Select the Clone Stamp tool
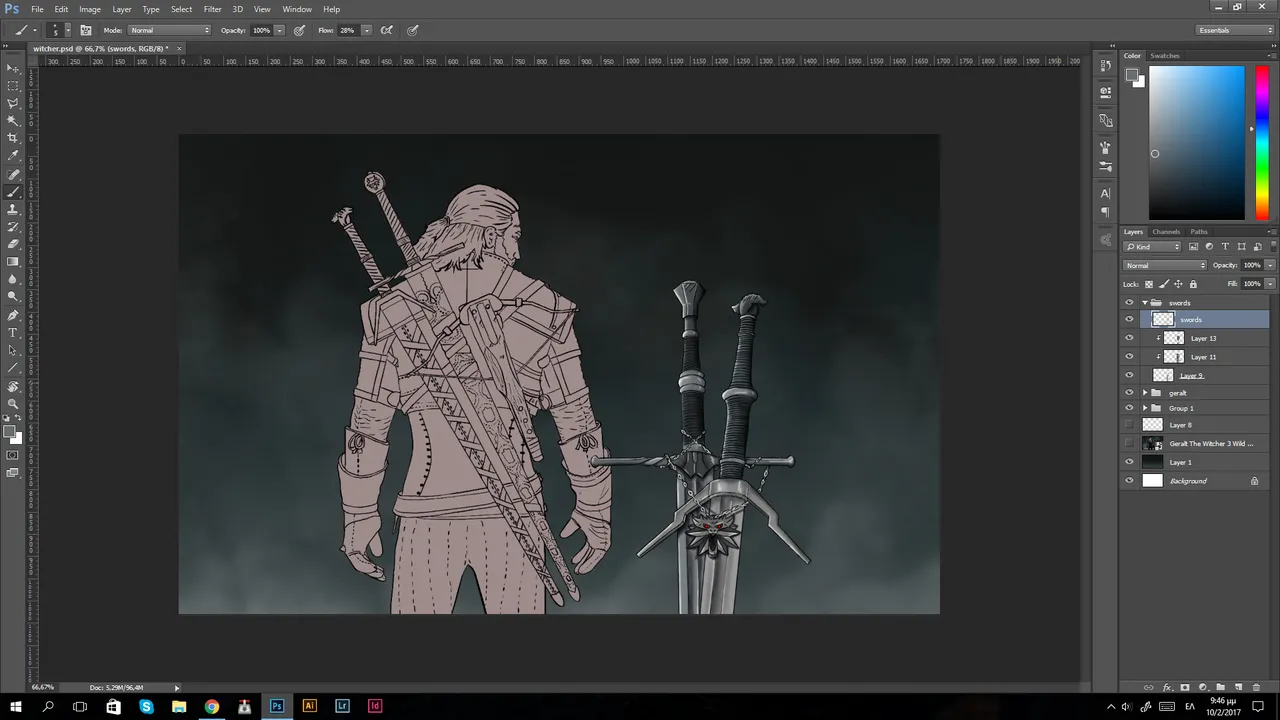1280x720 pixels. click(x=13, y=209)
